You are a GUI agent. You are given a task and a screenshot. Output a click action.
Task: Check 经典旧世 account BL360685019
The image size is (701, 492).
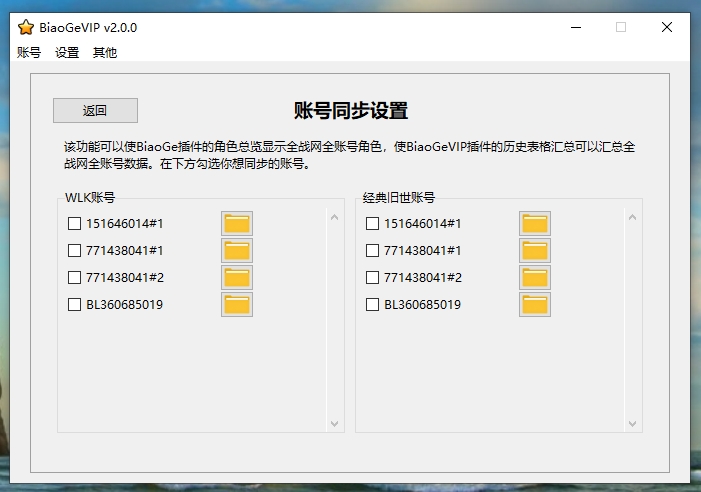(x=372, y=305)
